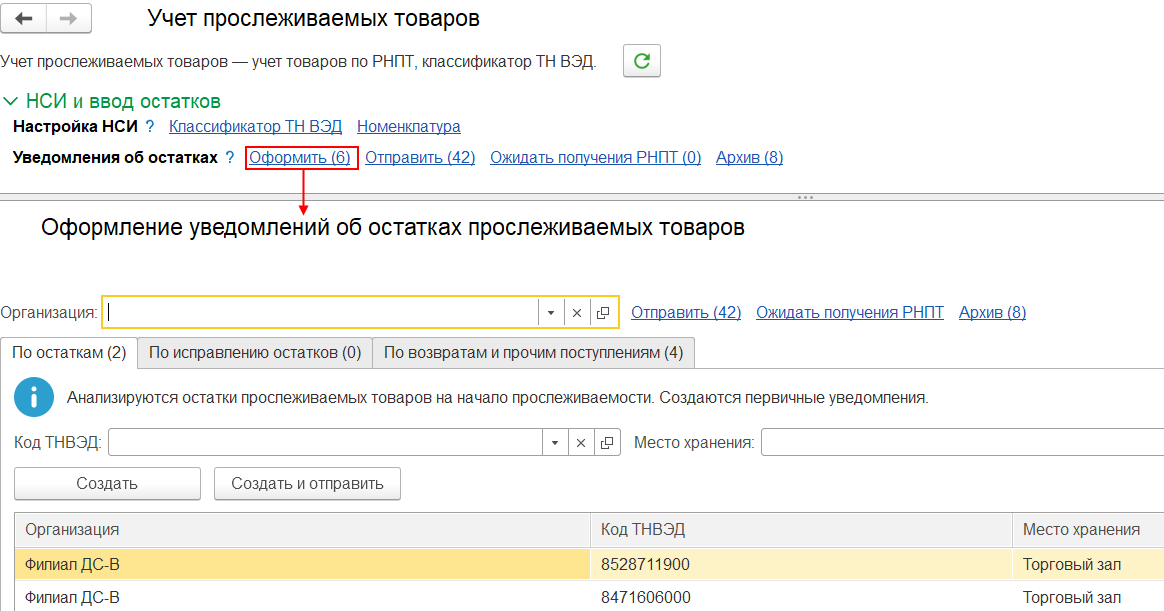Clear the Организация field with X
This screenshot has width=1164, height=611.
(x=577, y=313)
